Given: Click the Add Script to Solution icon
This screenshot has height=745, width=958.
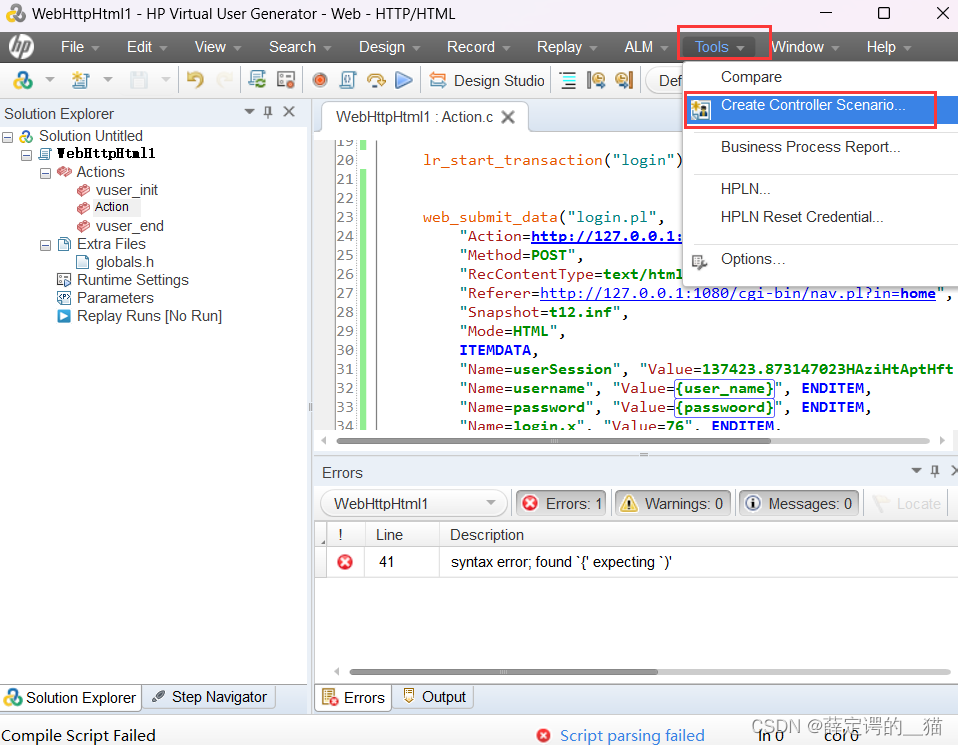Looking at the screenshot, I should tap(23, 80).
